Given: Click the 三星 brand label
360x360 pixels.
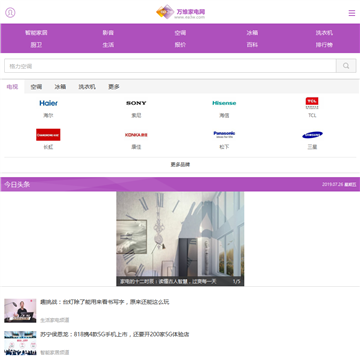Looking at the screenshot, I should point(312,147).
